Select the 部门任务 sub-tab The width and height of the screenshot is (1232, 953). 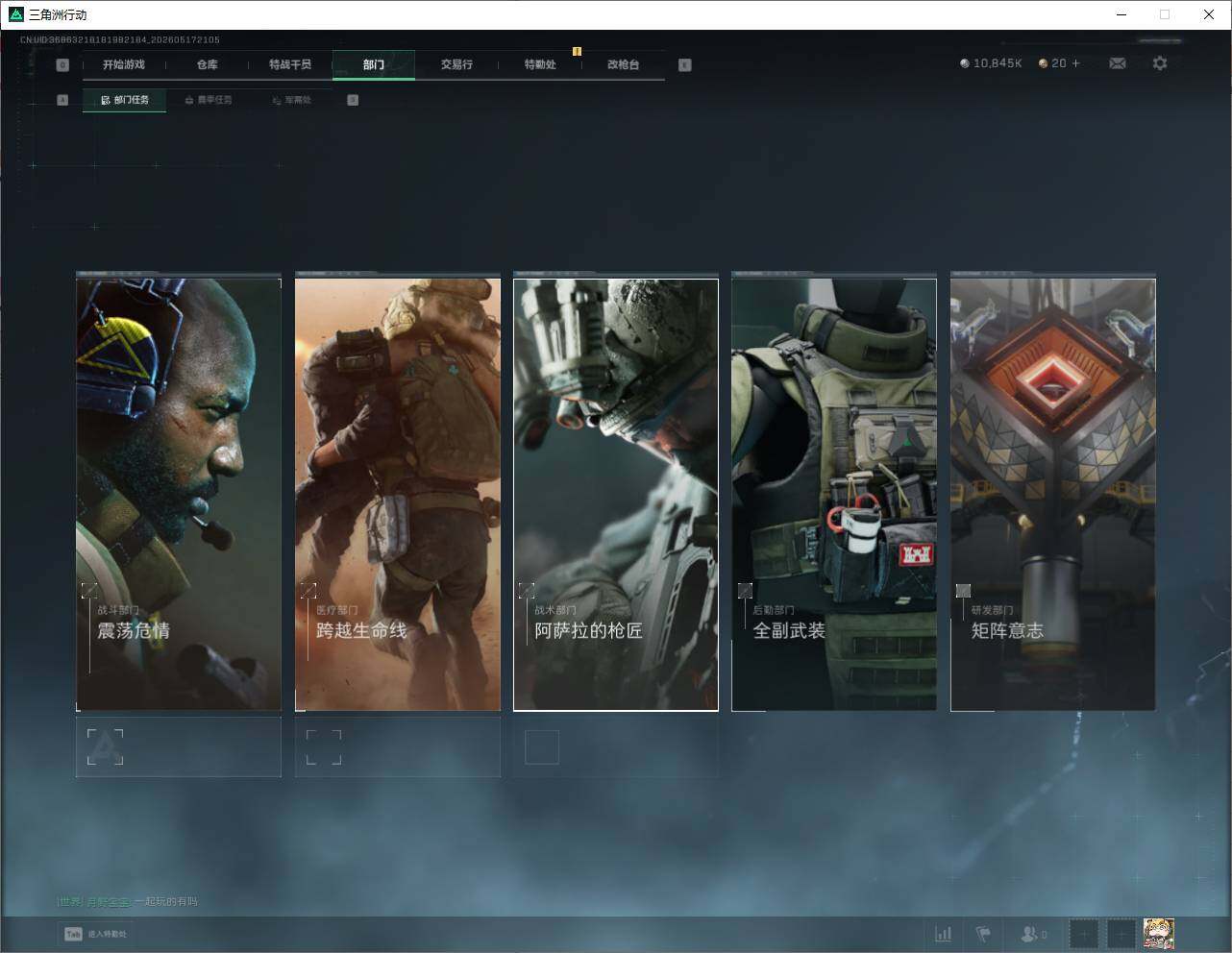click(124, 100)
